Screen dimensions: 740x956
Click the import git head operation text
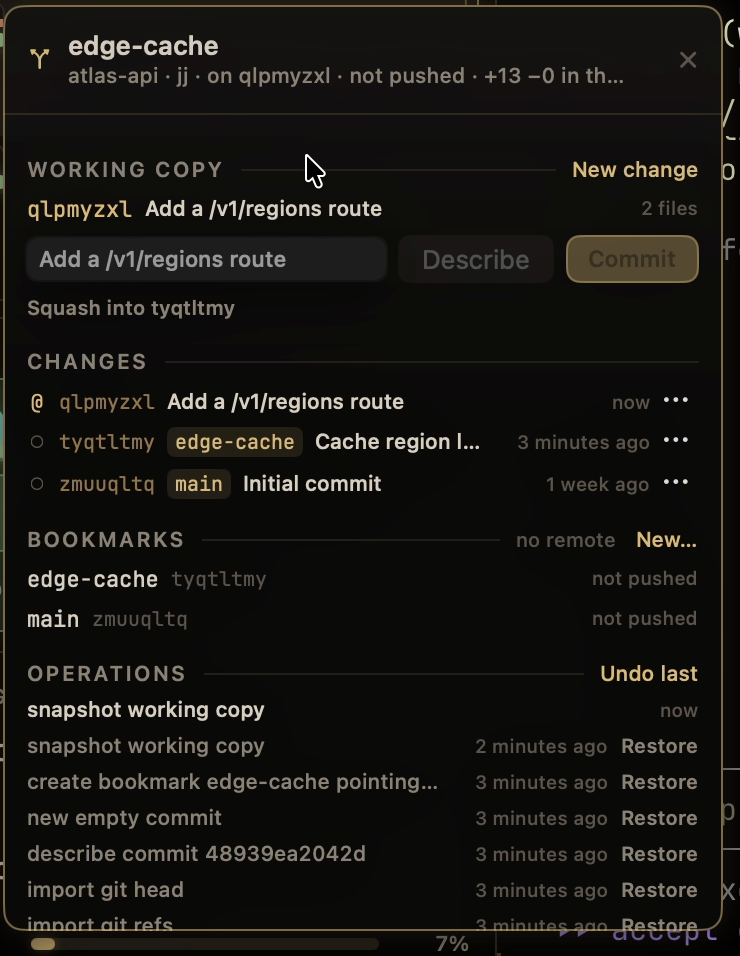[105, 890]
